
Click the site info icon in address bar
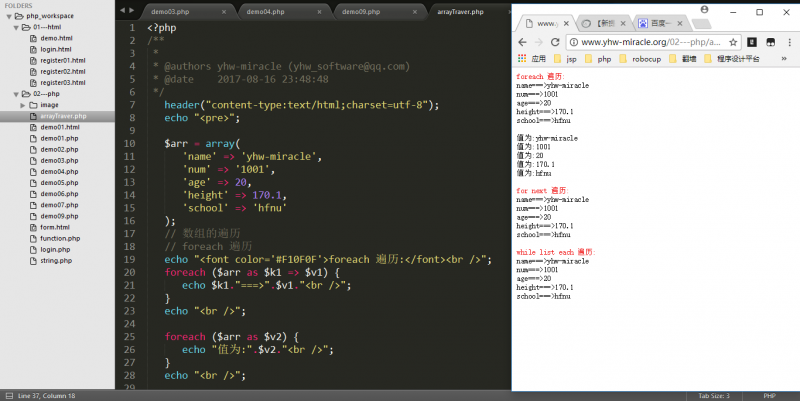(x=574, y=42)
